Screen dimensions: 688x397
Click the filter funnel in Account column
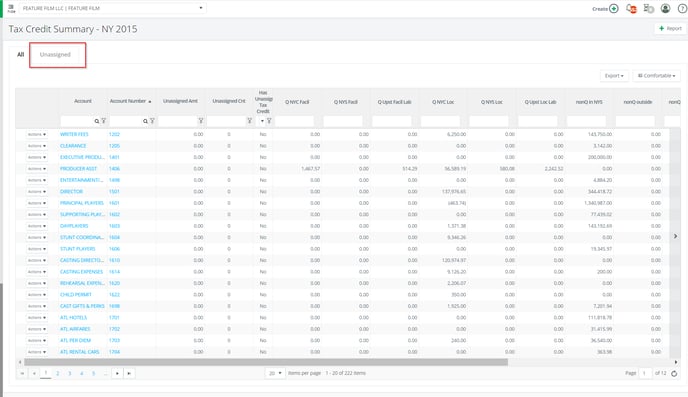point(104,121)
